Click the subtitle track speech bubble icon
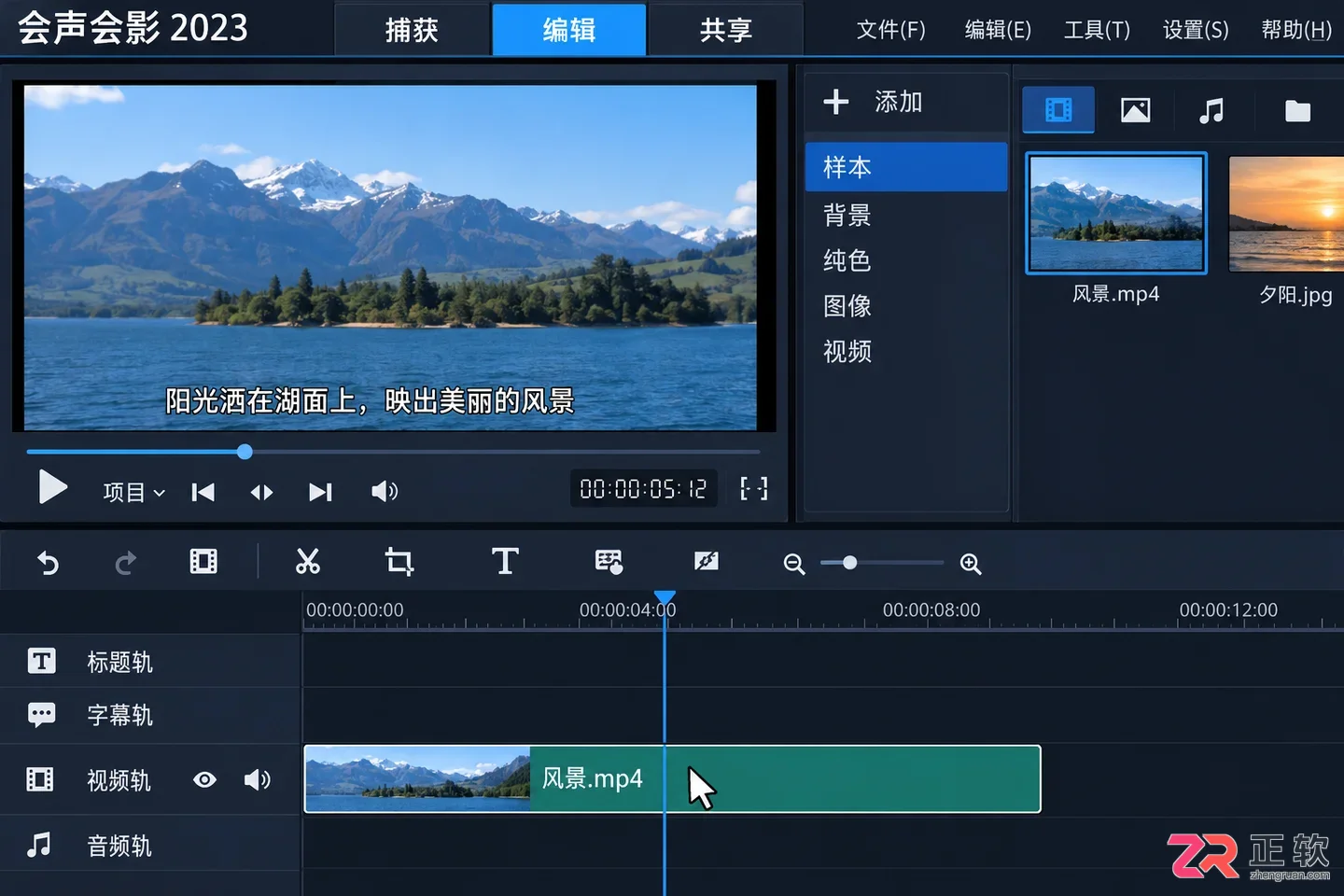1344x896 pixels. (41, 715)
